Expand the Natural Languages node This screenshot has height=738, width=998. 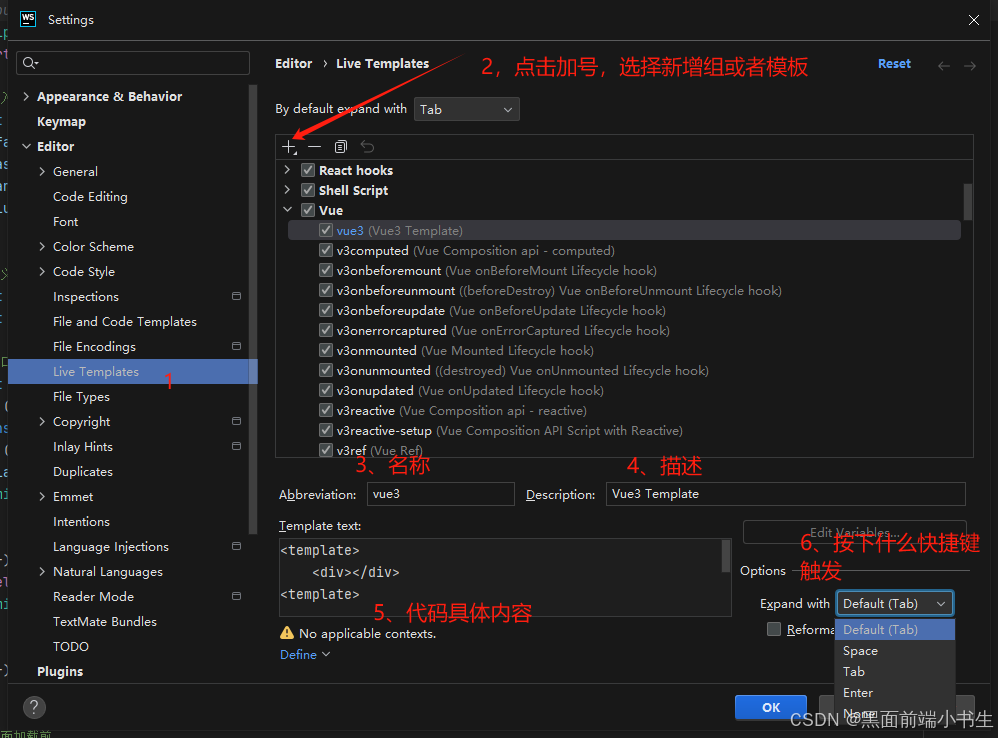tap(42, 571)
